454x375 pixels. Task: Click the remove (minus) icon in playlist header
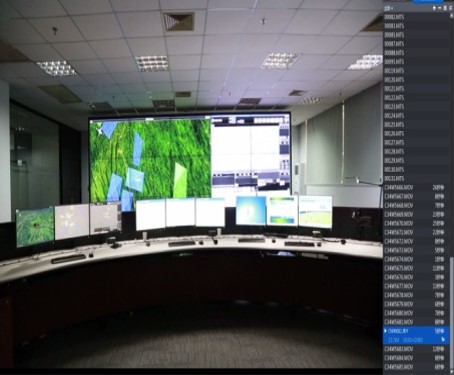coord(440,8)
